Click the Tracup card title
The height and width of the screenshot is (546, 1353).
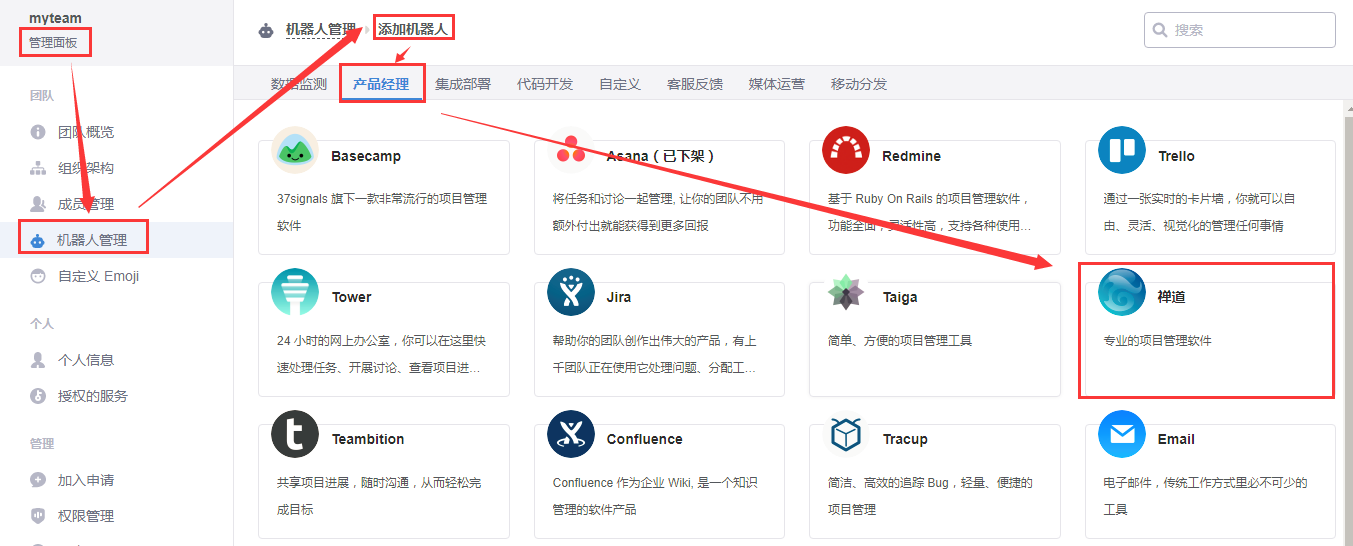[x=905, y=439]
